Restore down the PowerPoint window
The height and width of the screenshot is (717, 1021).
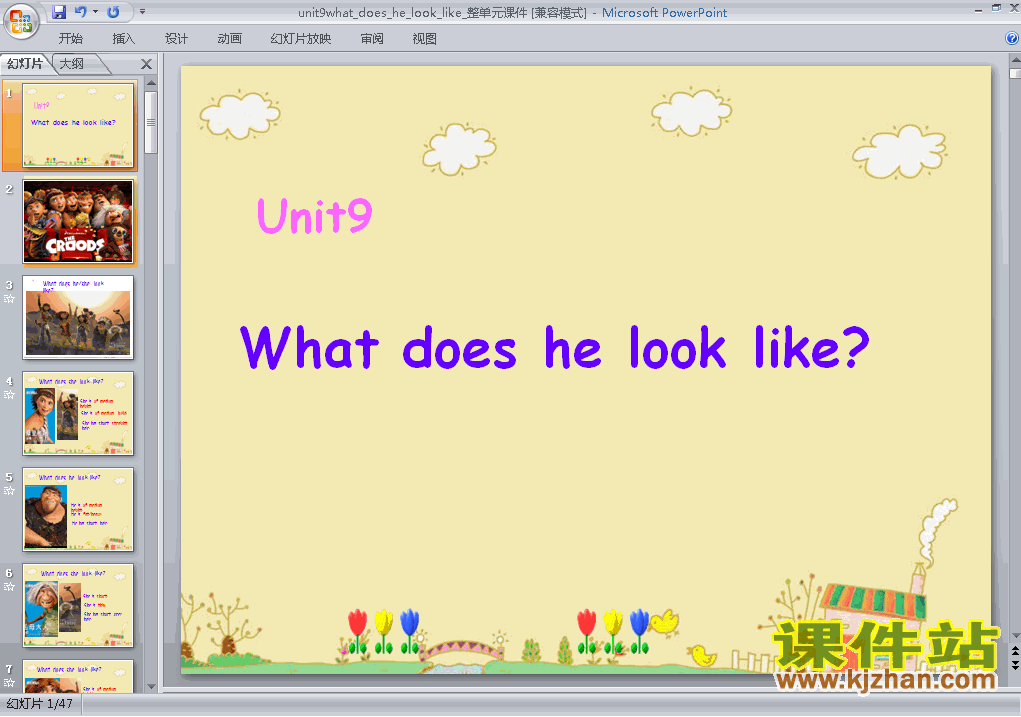pyautogui.click(x=997, y=8)
